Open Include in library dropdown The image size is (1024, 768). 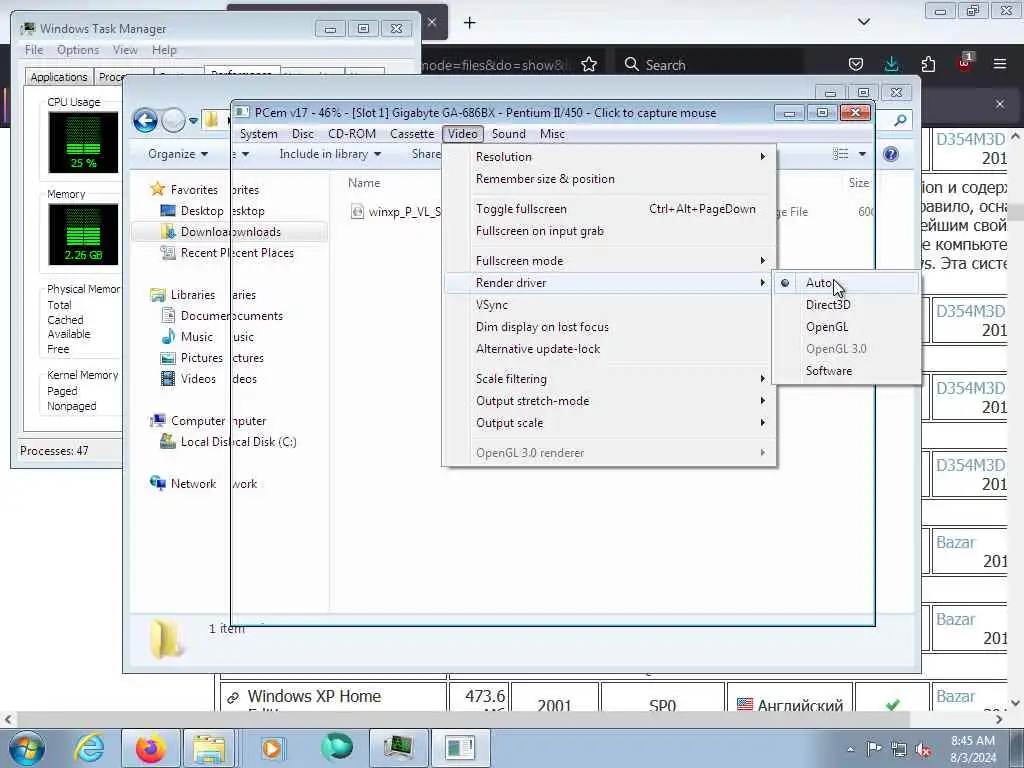330,154
